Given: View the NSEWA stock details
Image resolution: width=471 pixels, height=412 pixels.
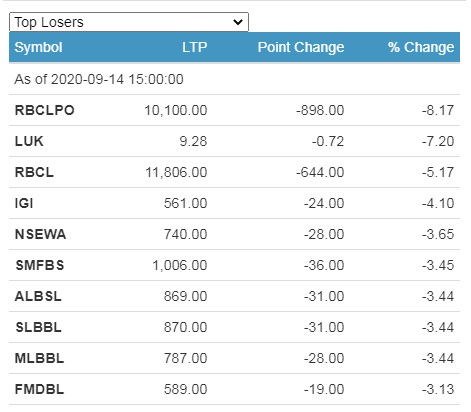Looking at the screenshot, I should click(40, 234).
